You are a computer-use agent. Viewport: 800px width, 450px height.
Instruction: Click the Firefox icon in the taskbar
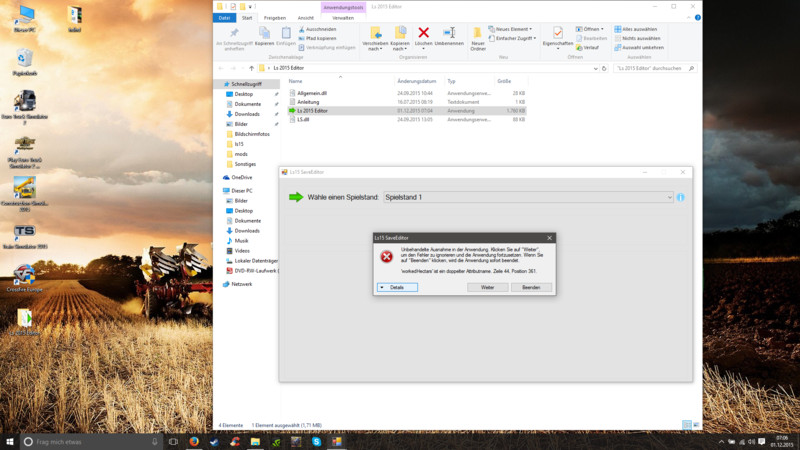click(194, 441)
